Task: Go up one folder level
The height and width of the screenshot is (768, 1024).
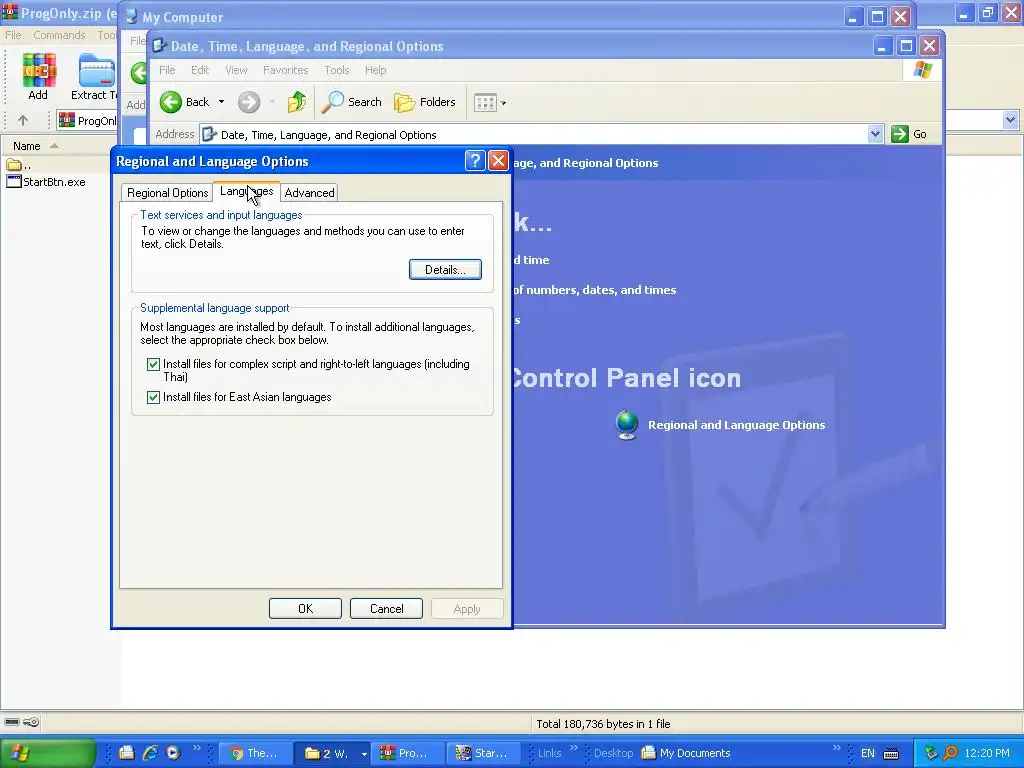Action: coord(297,102)
